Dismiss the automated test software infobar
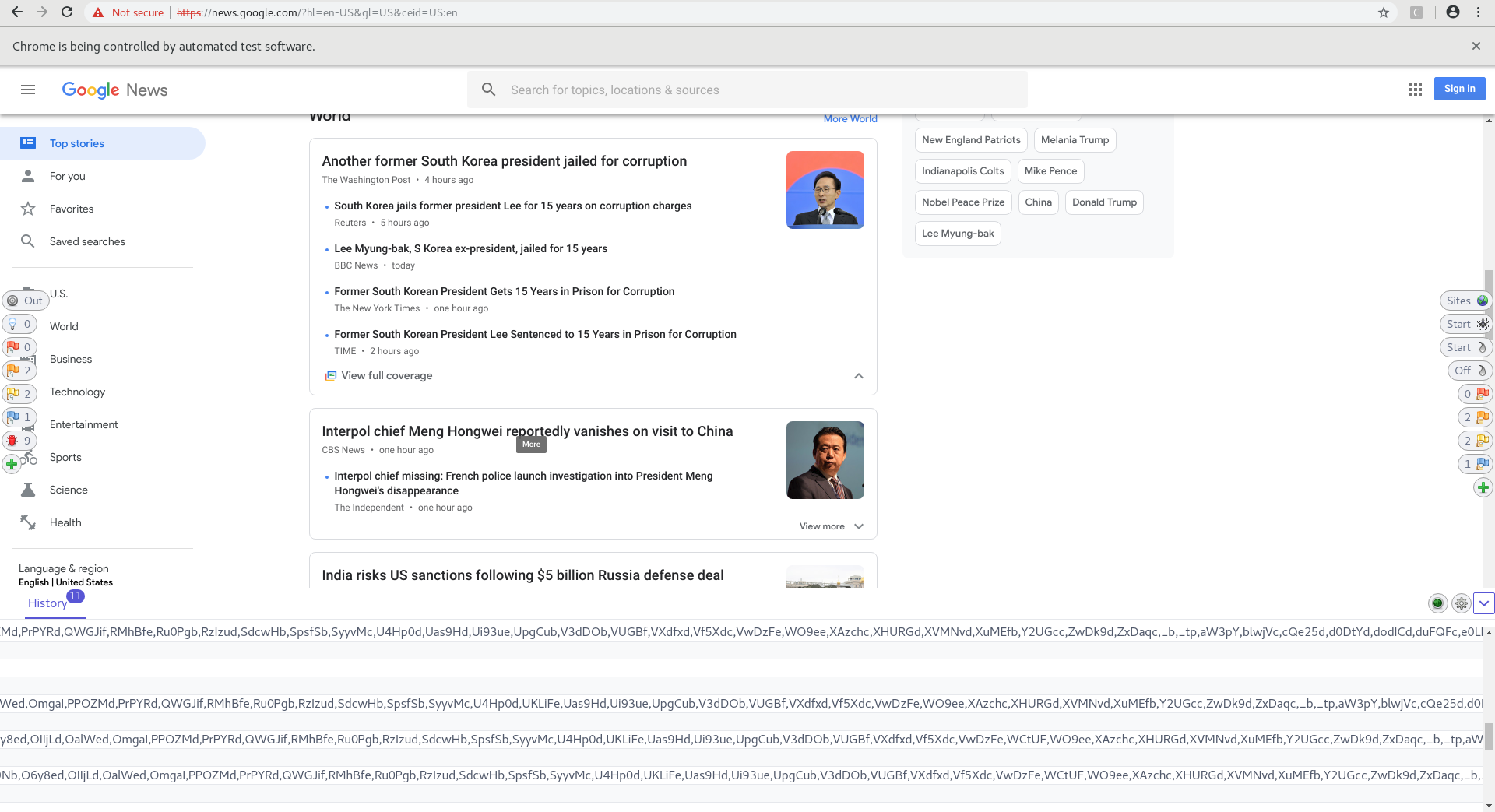Image resolution: width=1495 pixels, height=812 pixels. (1476, 46)
